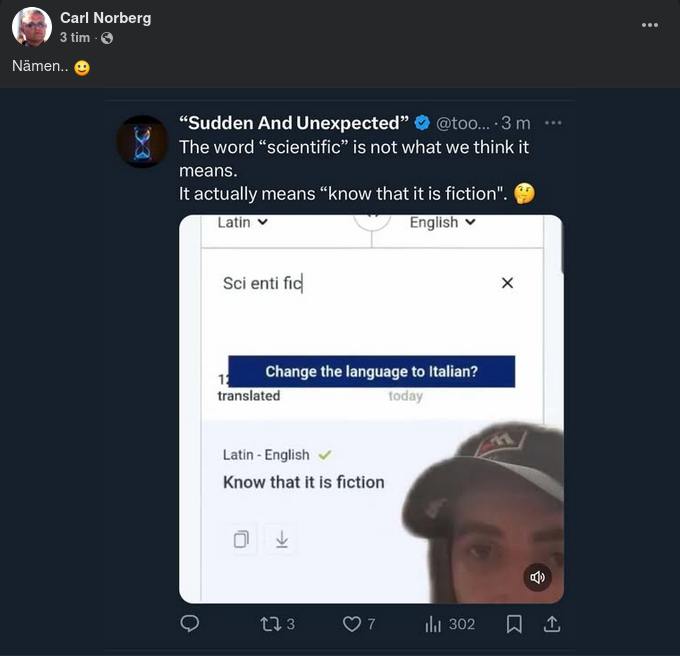This screenshot has height=656, width=680.
Task: Click the retweet icon
Action: point(270,624)
